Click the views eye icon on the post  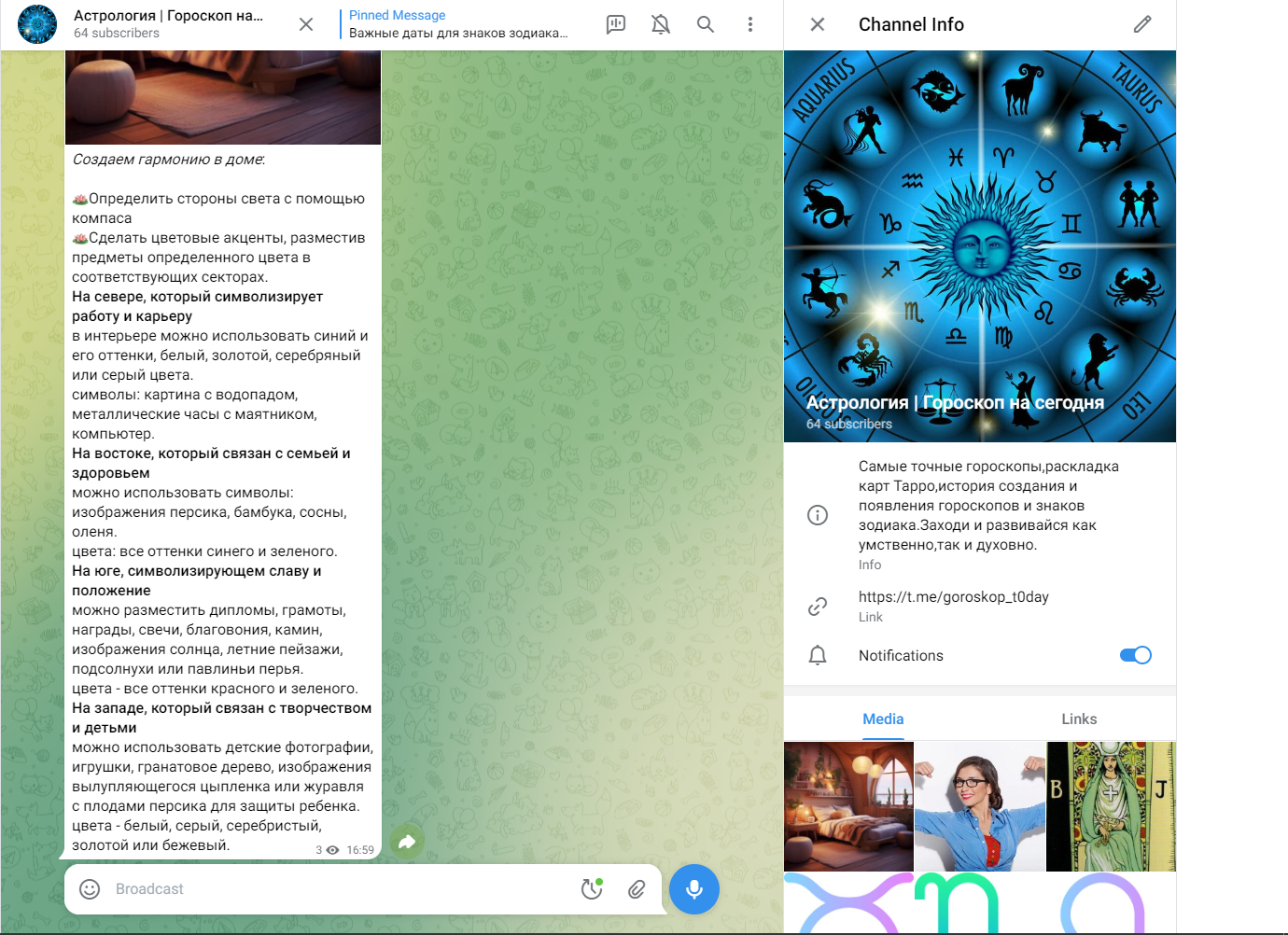332,850
